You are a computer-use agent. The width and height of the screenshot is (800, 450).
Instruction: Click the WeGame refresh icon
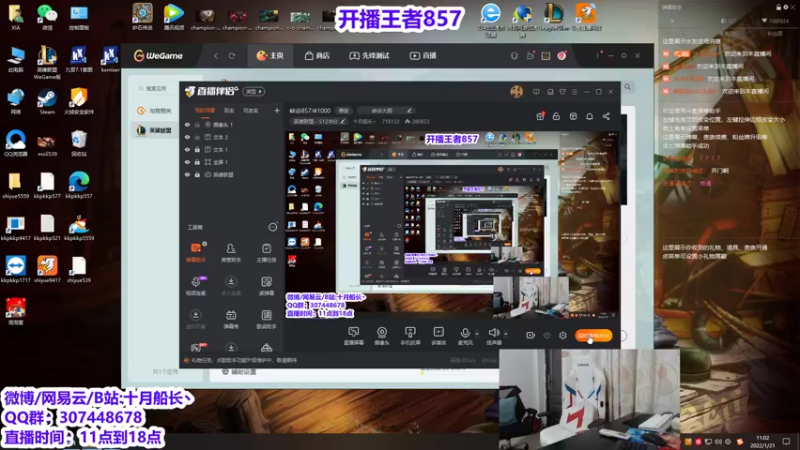[232, 56]
